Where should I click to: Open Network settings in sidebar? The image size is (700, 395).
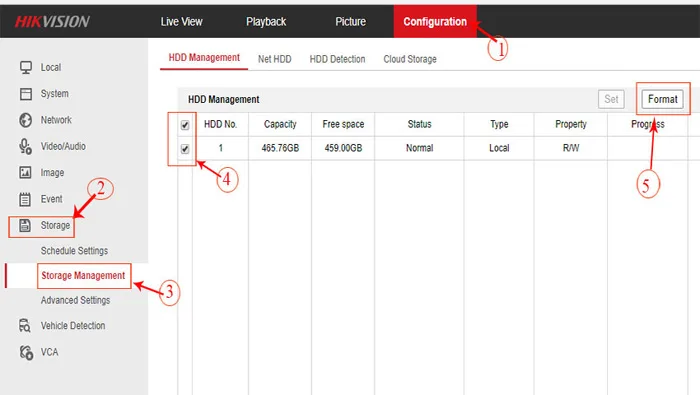coord(56,120)
